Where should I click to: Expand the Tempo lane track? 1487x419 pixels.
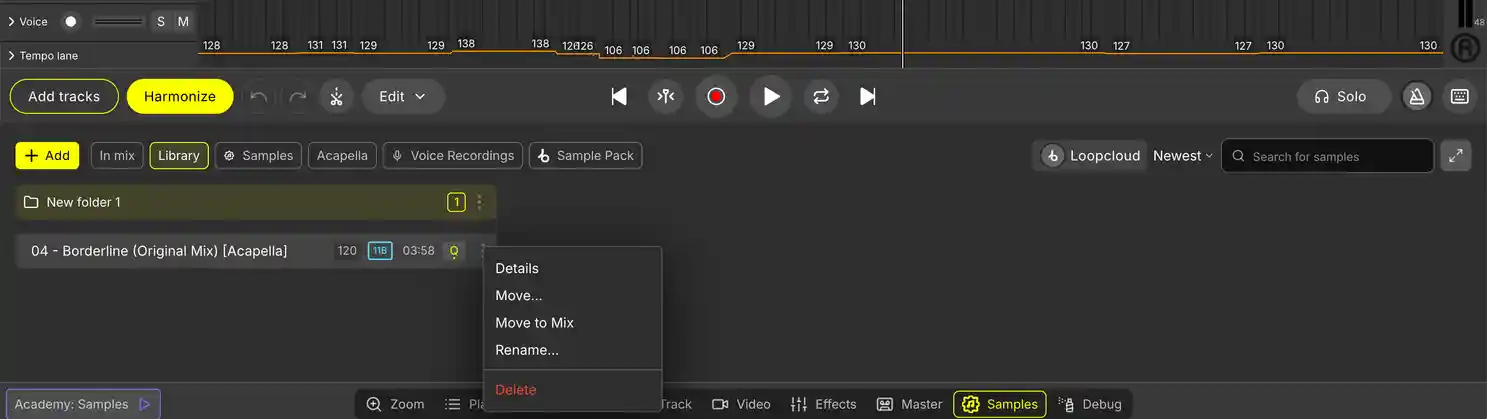coord(11,56)
